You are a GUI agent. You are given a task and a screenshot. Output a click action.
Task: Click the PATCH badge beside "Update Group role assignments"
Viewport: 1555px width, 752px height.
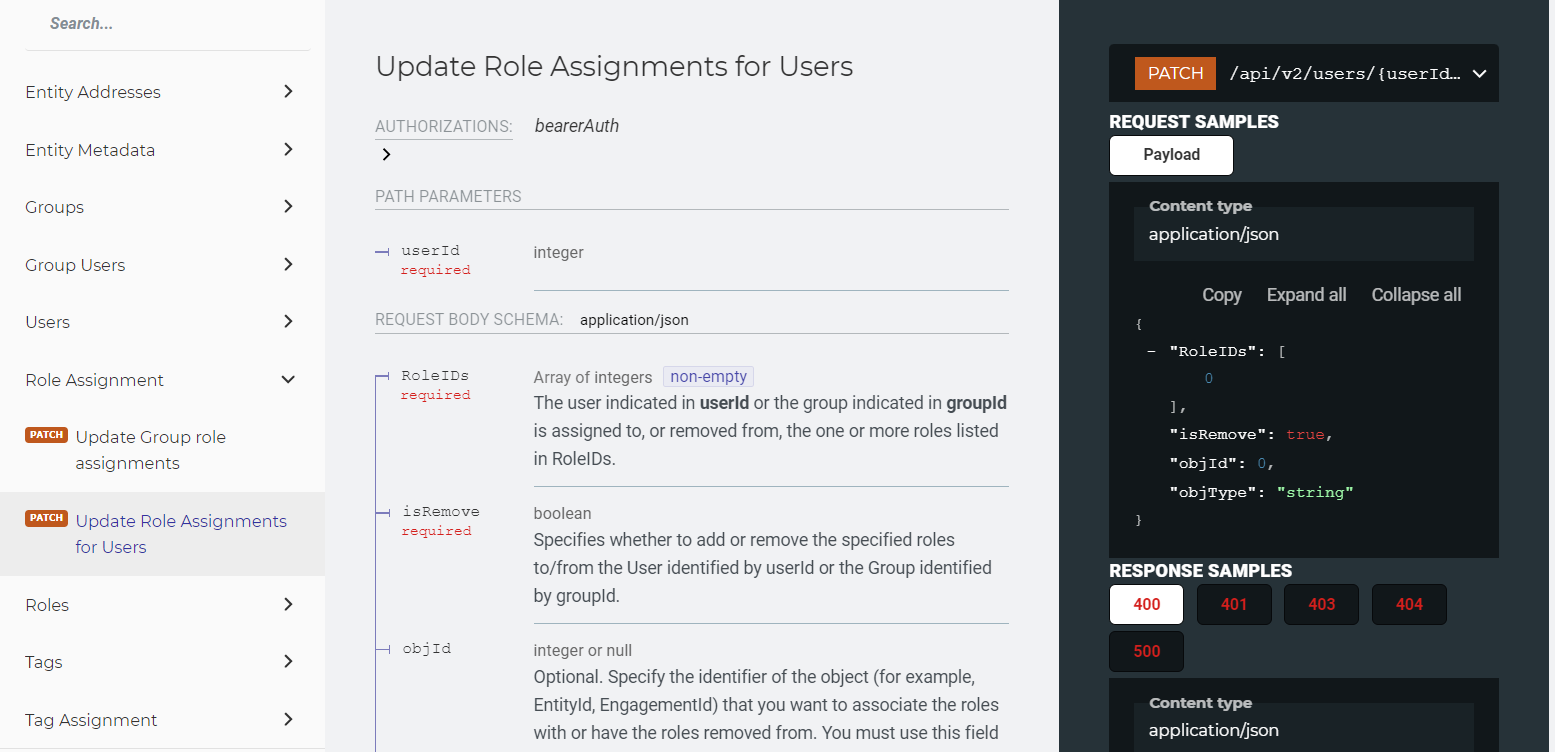46,434
